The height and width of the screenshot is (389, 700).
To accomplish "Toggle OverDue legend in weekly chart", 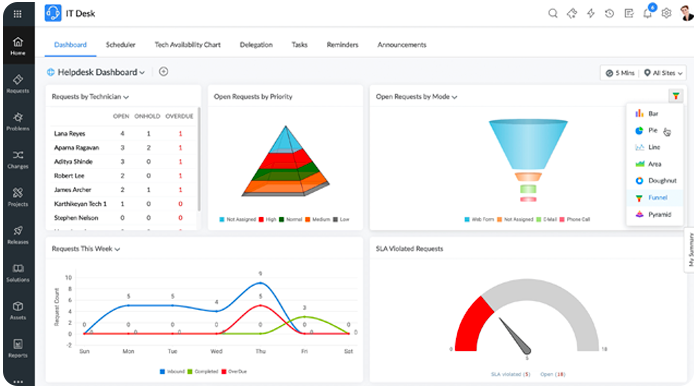I will [234, 372].
